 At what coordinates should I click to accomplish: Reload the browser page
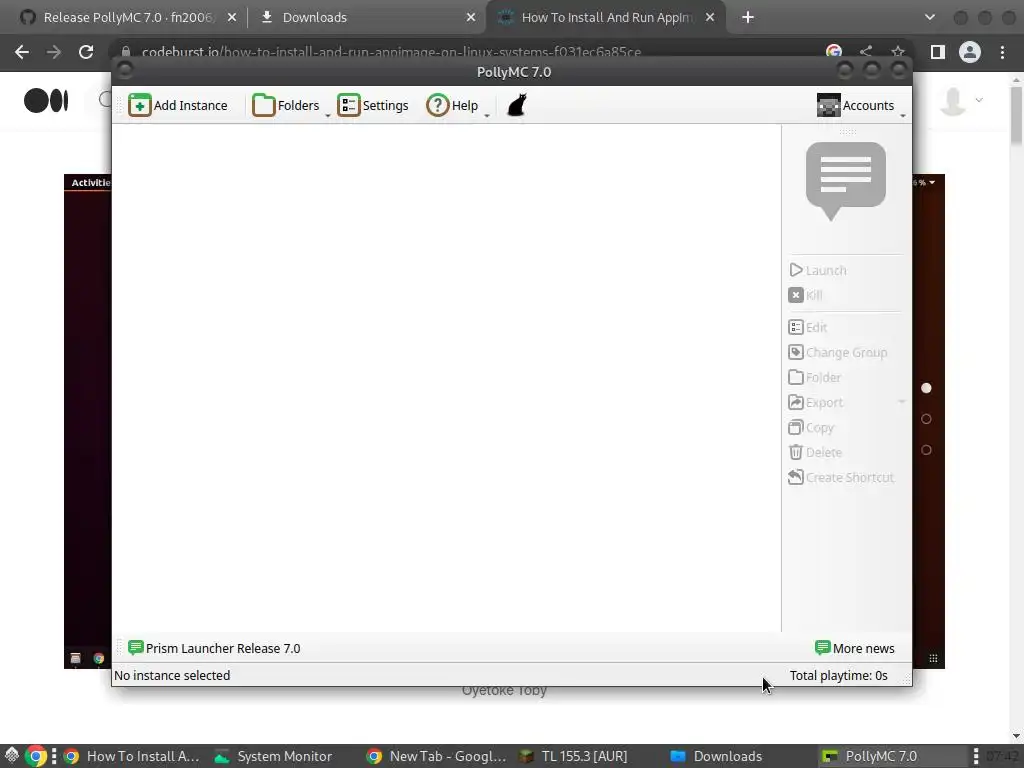(x=86, y=52)
